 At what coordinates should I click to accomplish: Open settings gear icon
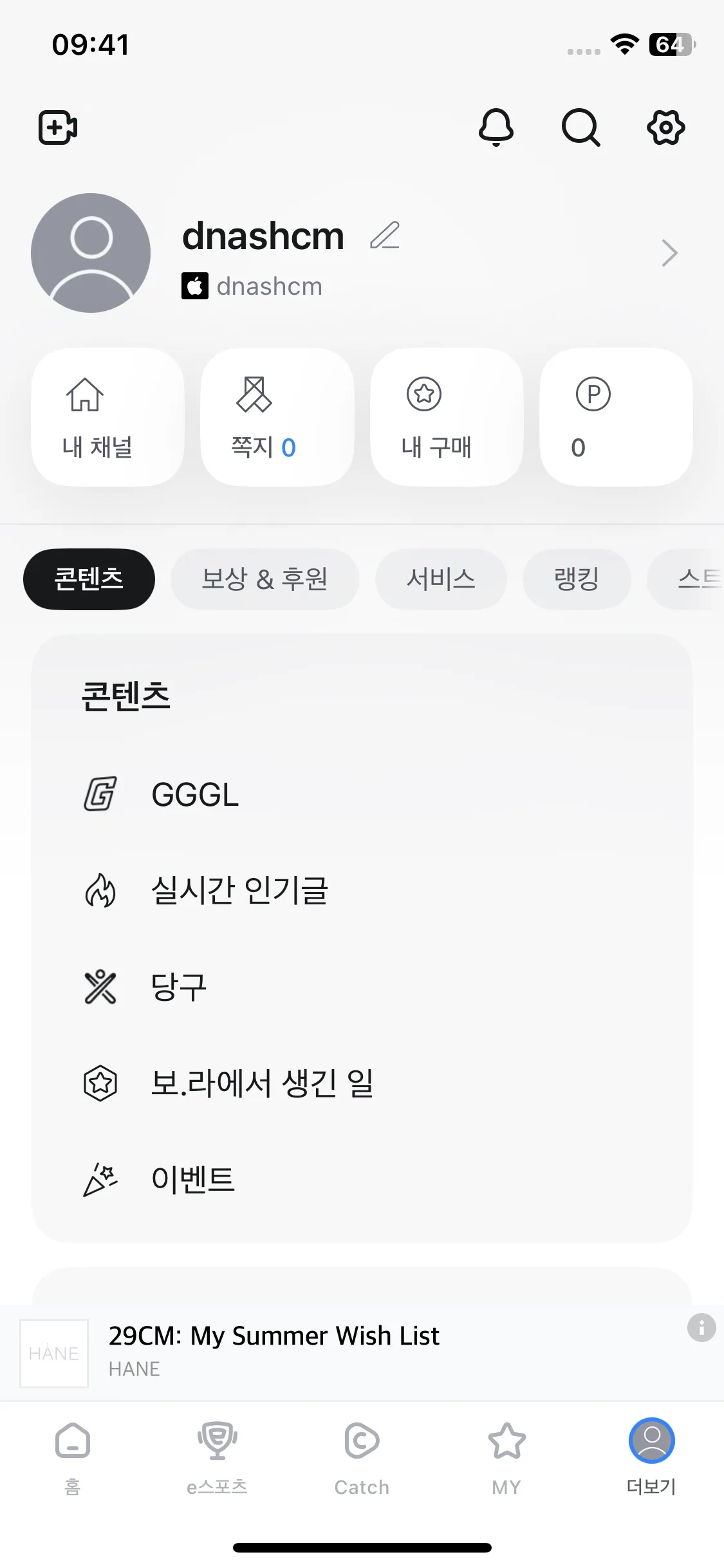pyautogui.click(x=666, y=127)
